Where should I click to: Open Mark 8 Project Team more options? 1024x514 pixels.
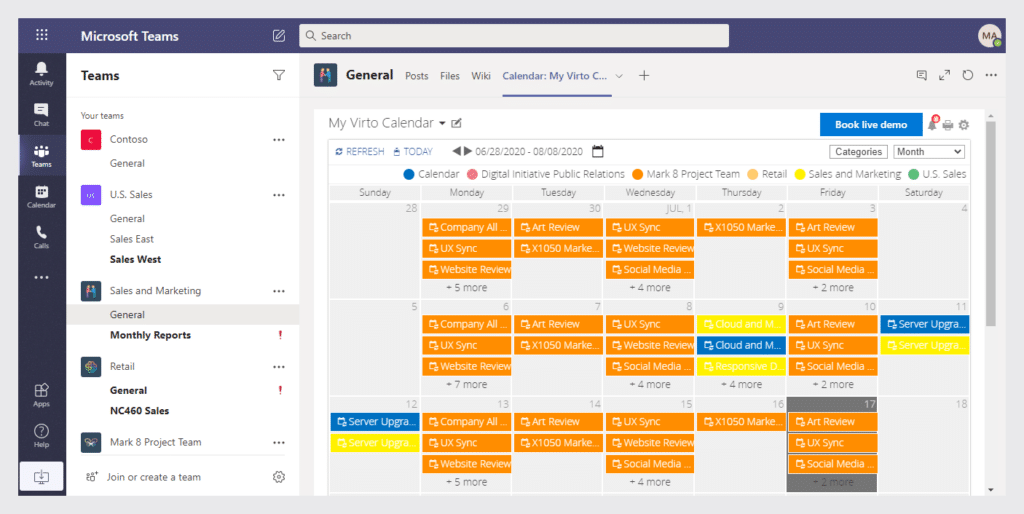pos(279,442)
